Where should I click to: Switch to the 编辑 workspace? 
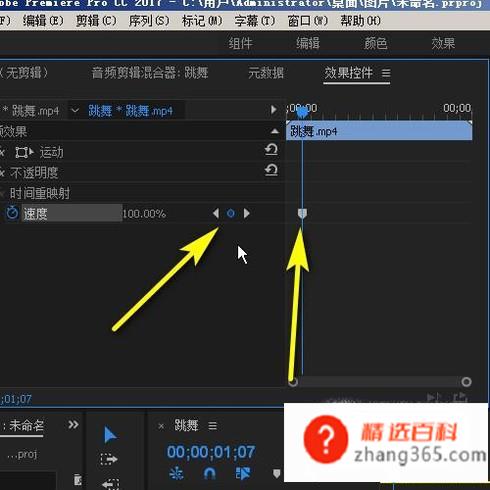(308, 43)
